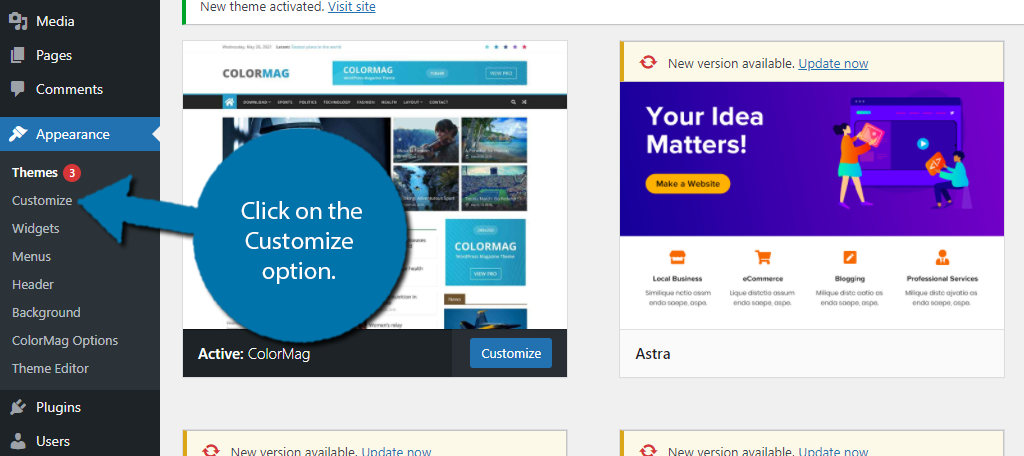Click the Astra theme update refresh icon
1024x456 pixels.
coord(648,63)
